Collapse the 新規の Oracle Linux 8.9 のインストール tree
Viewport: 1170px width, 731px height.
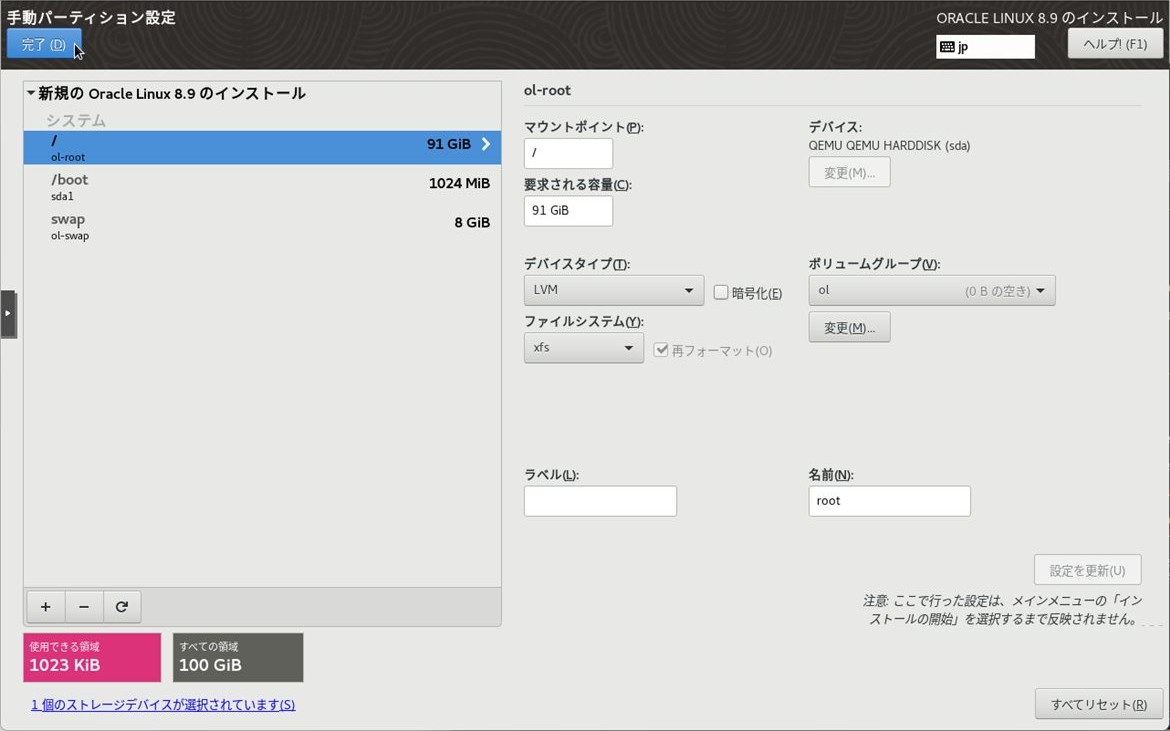point(31,93)
